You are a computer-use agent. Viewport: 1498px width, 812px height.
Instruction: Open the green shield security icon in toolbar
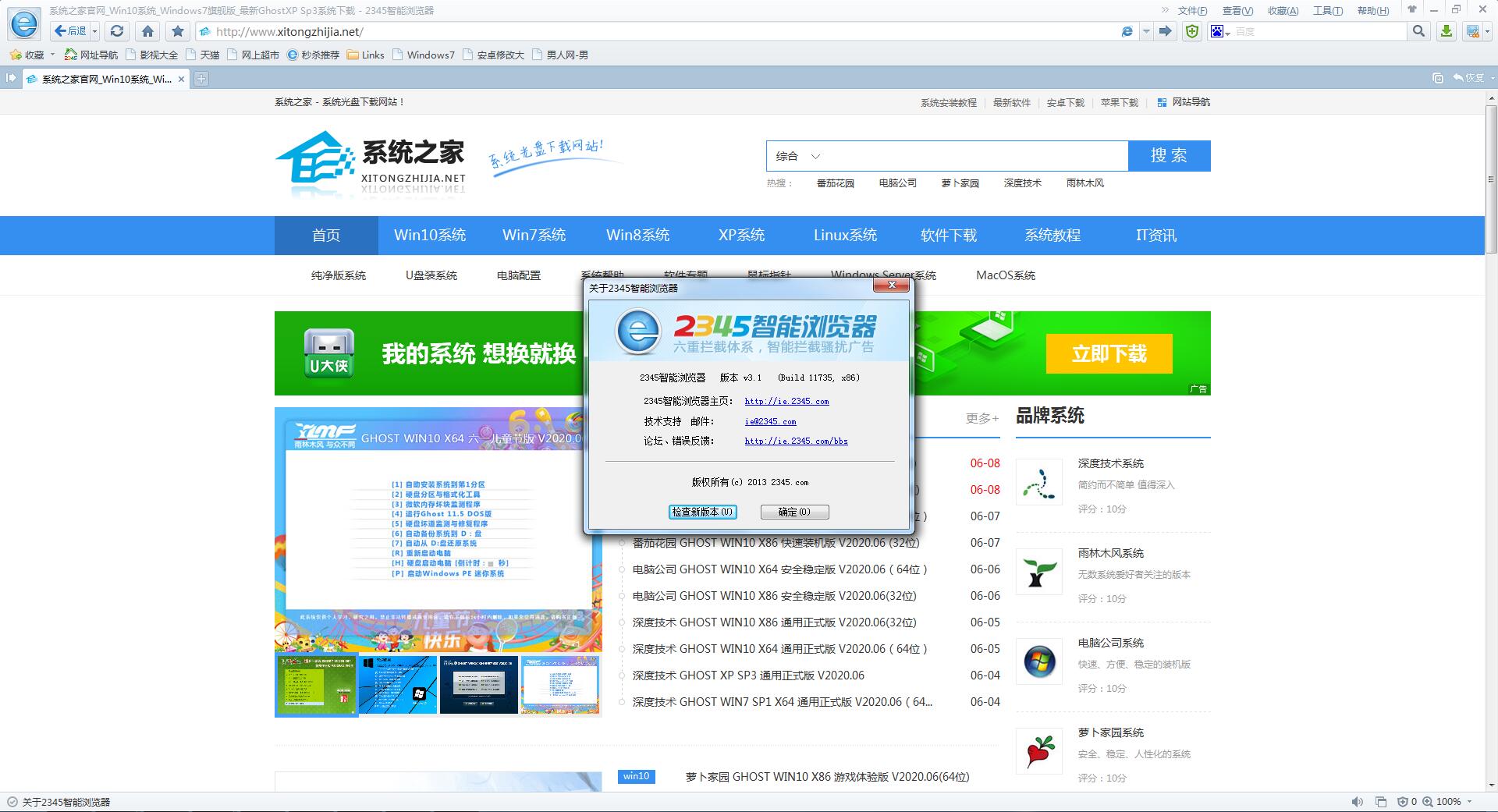pos(1191,31)
